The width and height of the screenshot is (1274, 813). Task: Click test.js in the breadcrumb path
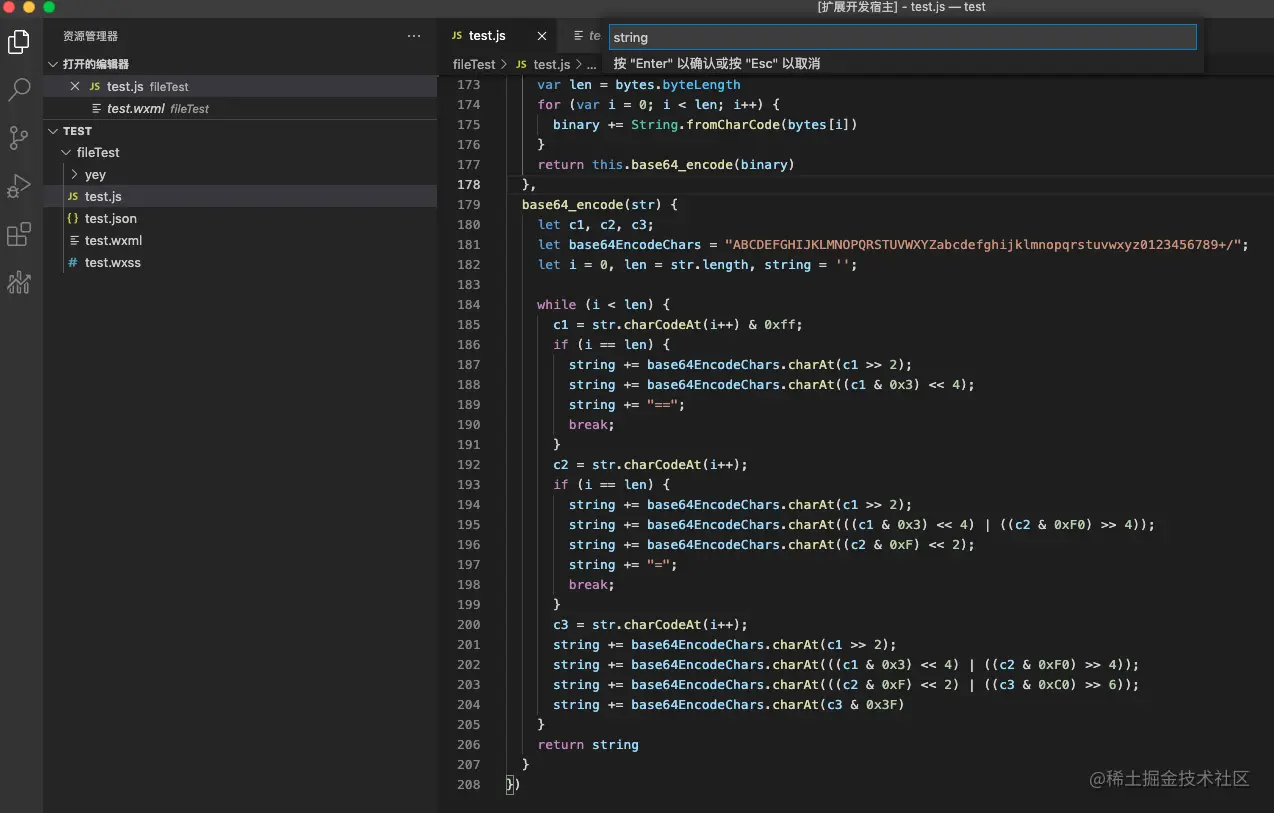551,64
